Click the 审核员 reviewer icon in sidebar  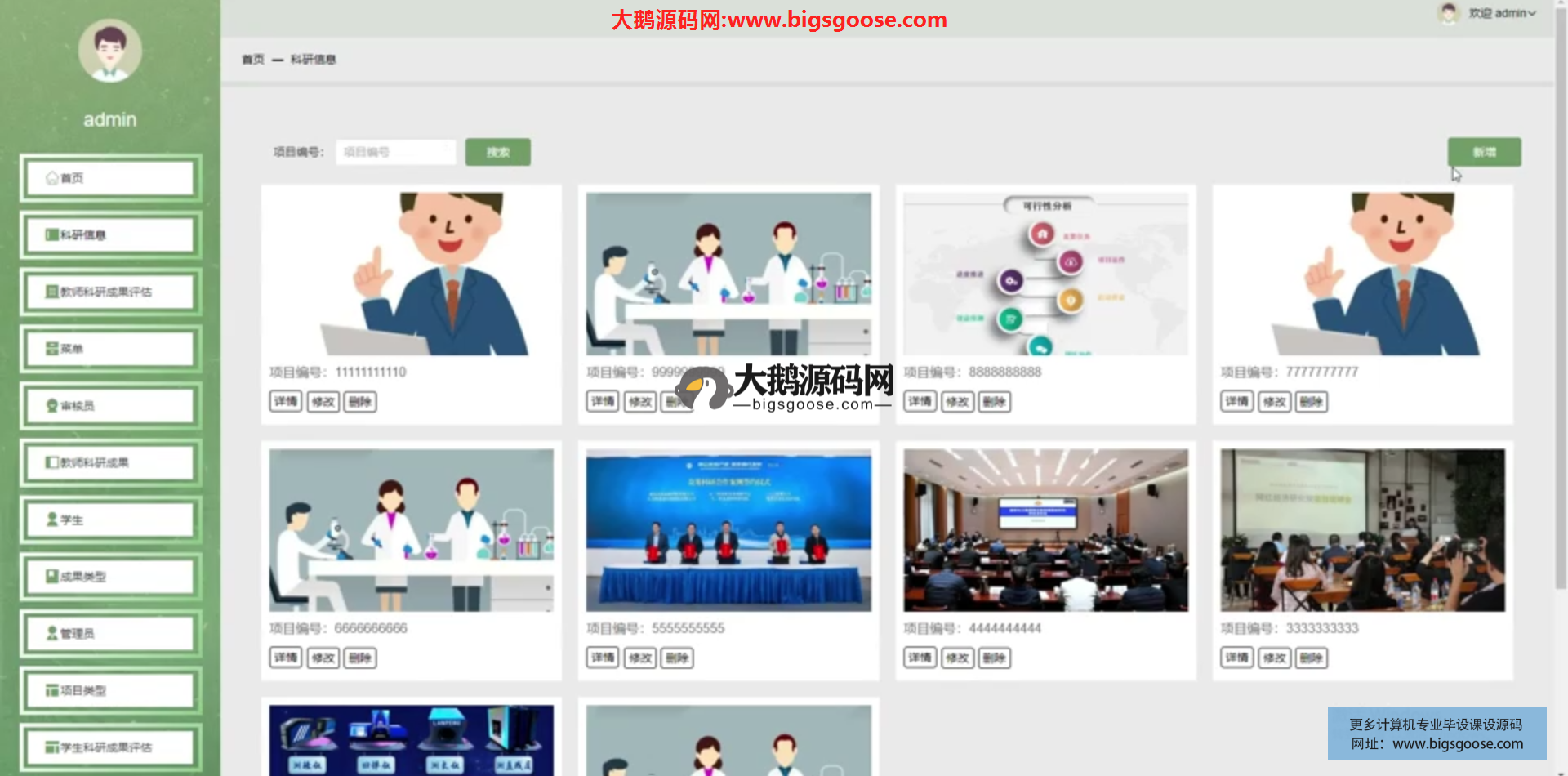click(x=52, y=406)
